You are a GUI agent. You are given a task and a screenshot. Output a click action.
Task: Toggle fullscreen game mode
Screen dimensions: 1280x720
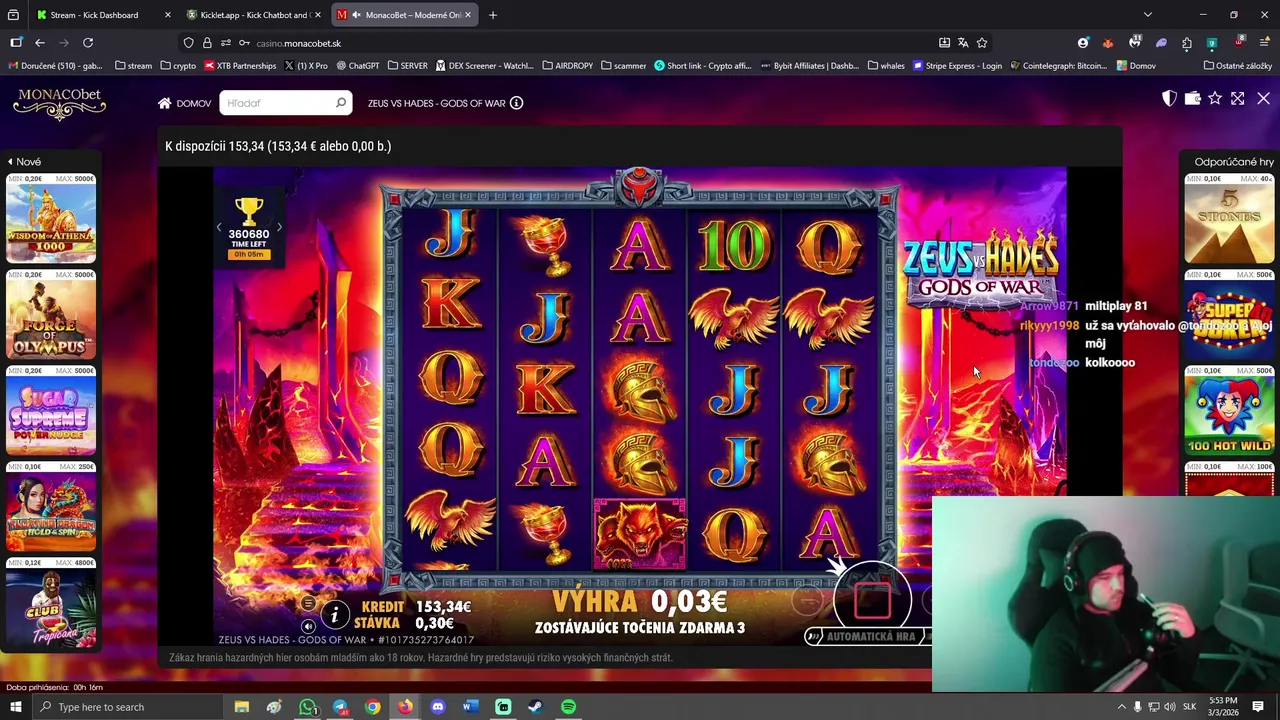click(1238, 98)
